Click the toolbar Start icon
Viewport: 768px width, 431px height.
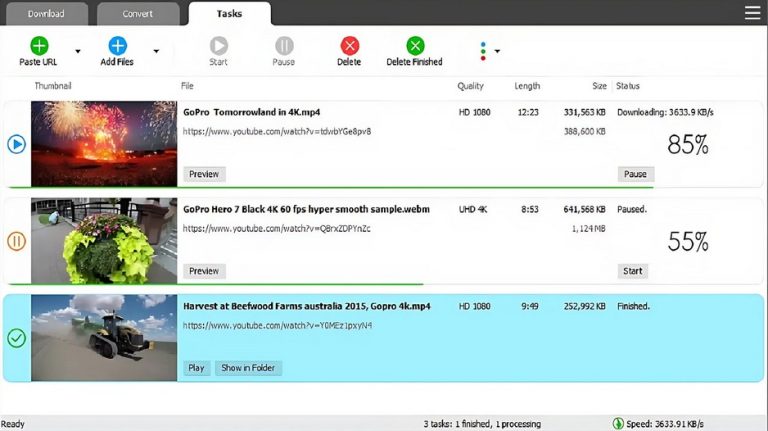coord(218,46)
